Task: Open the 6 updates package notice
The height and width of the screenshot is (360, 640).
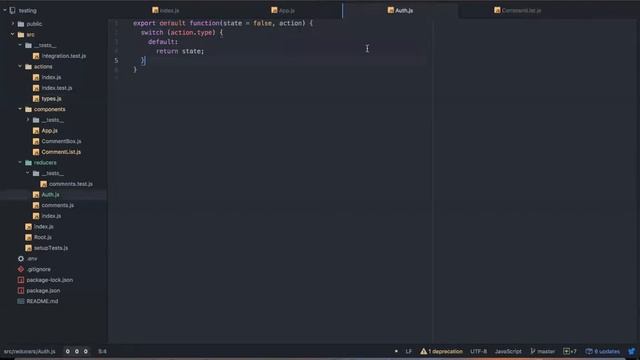Action: tap(602, 351)
